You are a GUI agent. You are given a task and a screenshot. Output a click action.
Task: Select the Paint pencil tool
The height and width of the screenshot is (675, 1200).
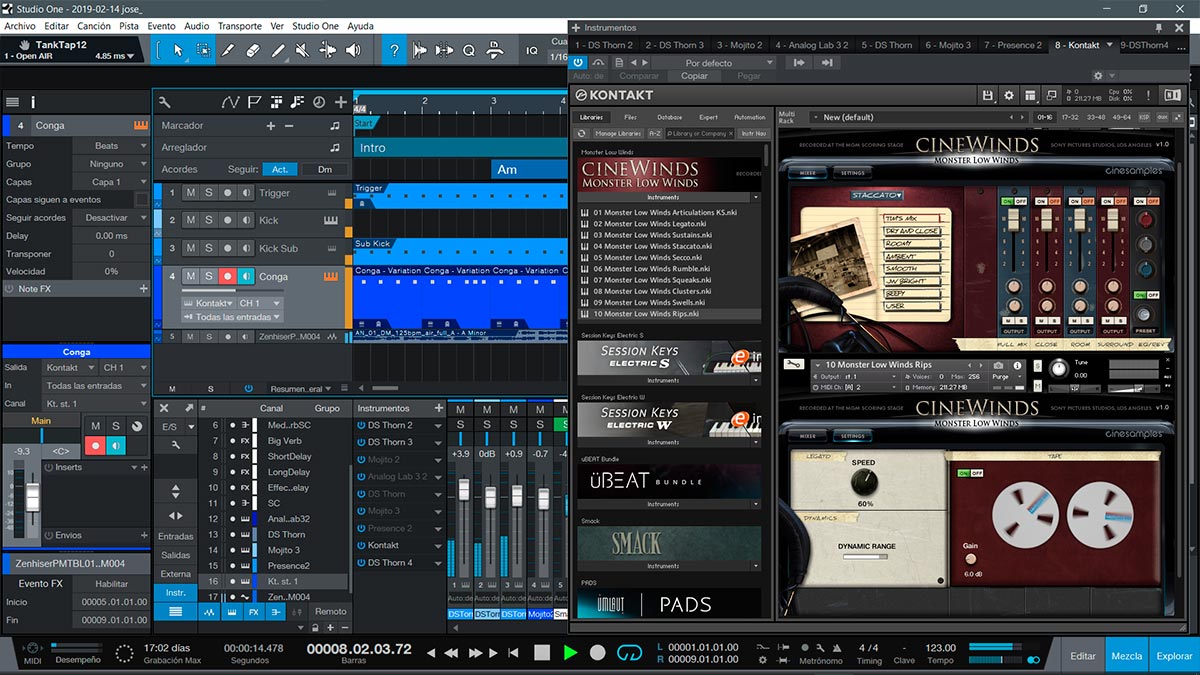[x=278, y=50]
